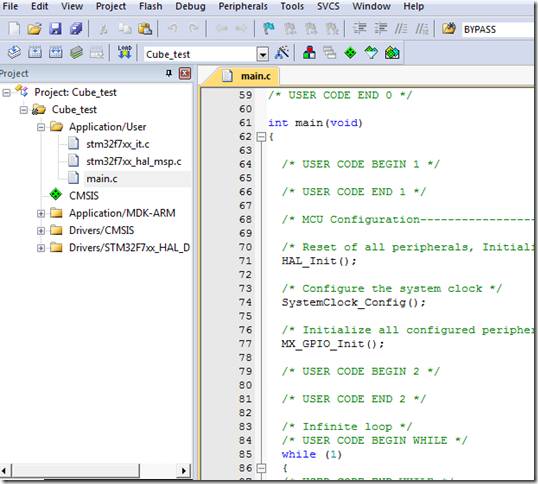Open Manage Project Items colored blocks icon
Viewport: 538px width, 484px height.
(309, 53)
